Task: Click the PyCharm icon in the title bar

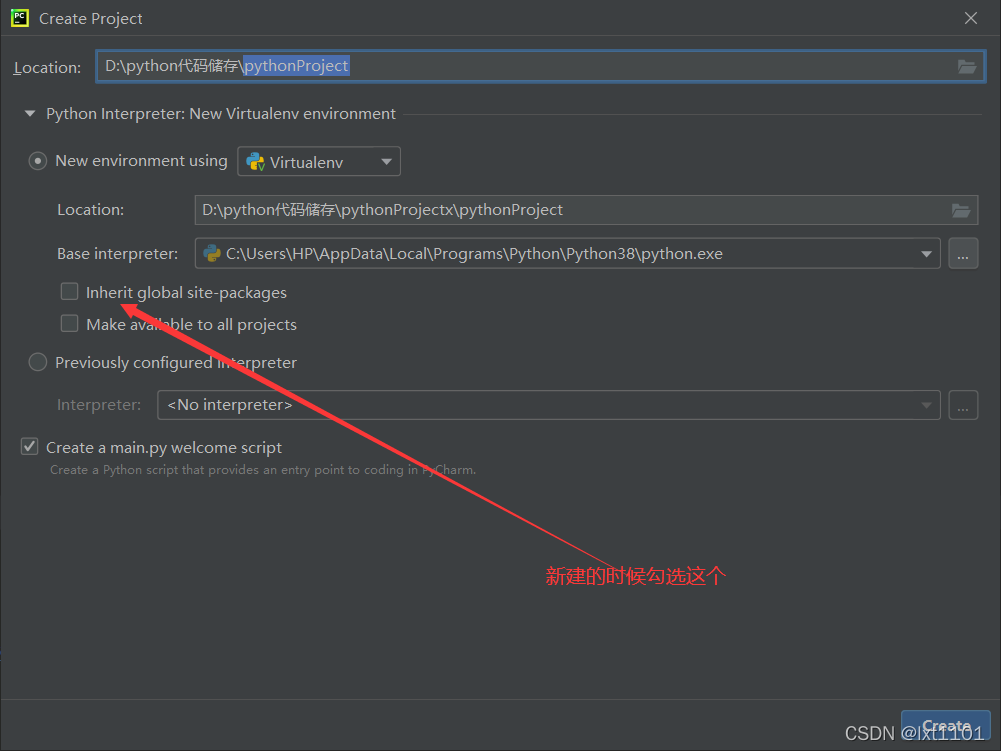Action: pyautogui.click(x=18, y=17)
